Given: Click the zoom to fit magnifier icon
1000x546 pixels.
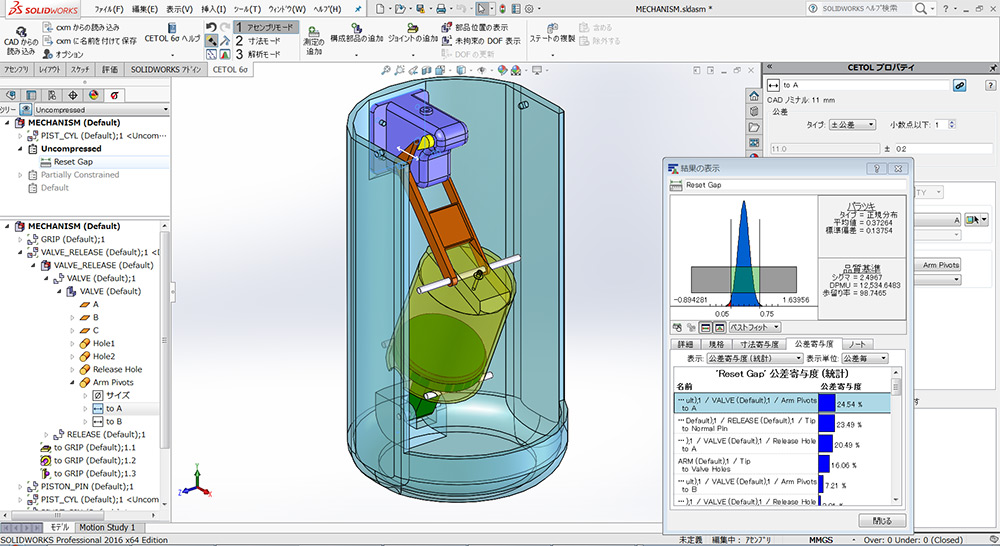Looking at the screenshot, I should pyautogui.click(x=386, y=70).
